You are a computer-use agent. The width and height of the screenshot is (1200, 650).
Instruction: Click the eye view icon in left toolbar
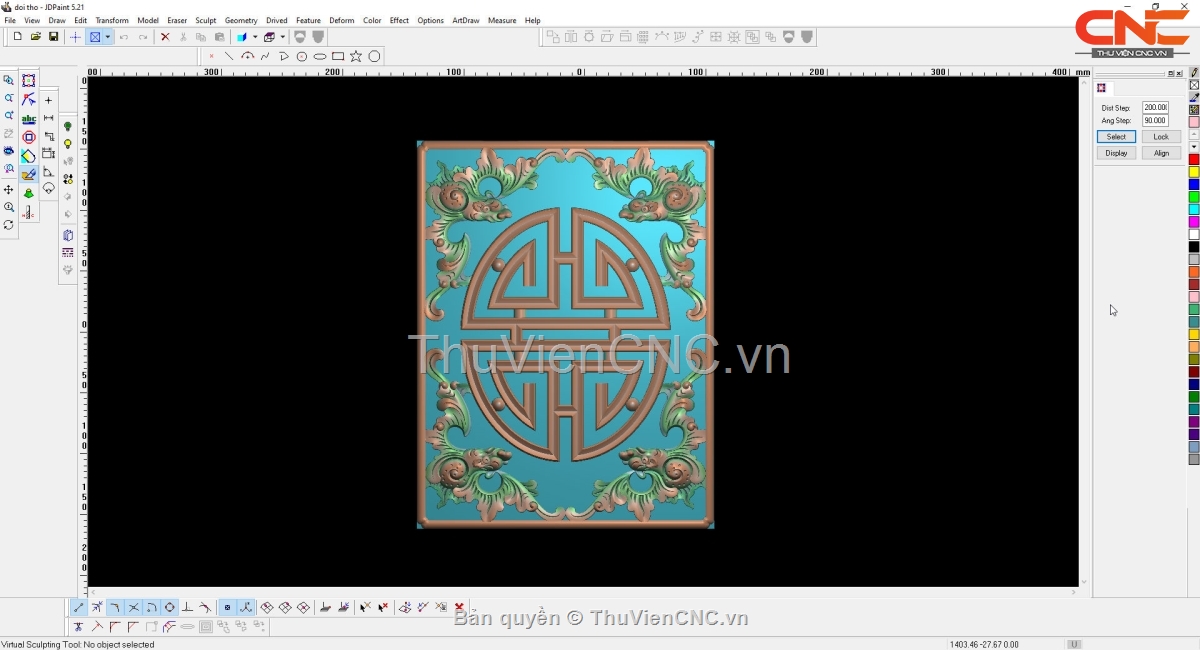[x=9, y=152]
